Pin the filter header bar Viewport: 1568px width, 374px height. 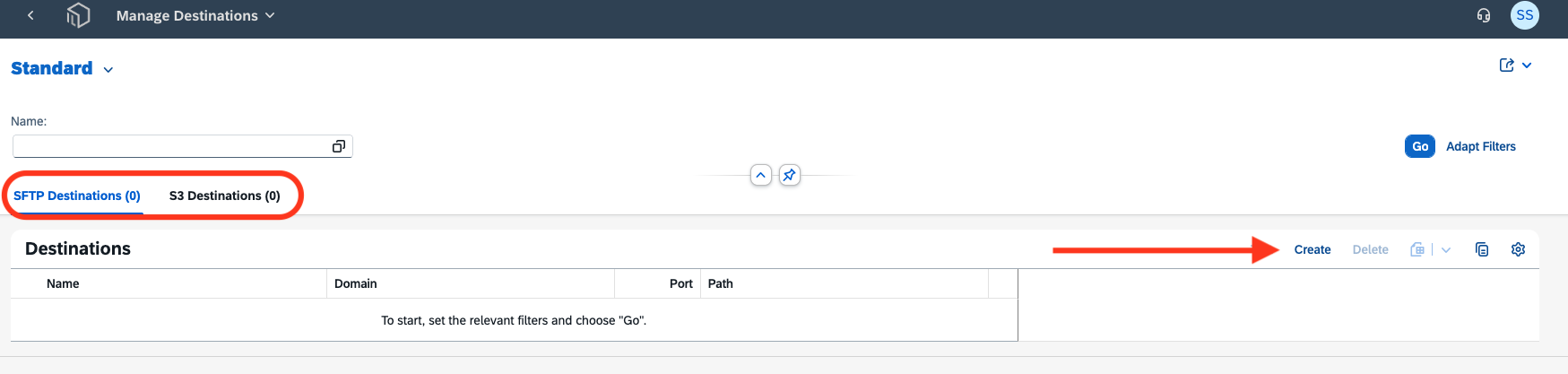tap(789, 175)
